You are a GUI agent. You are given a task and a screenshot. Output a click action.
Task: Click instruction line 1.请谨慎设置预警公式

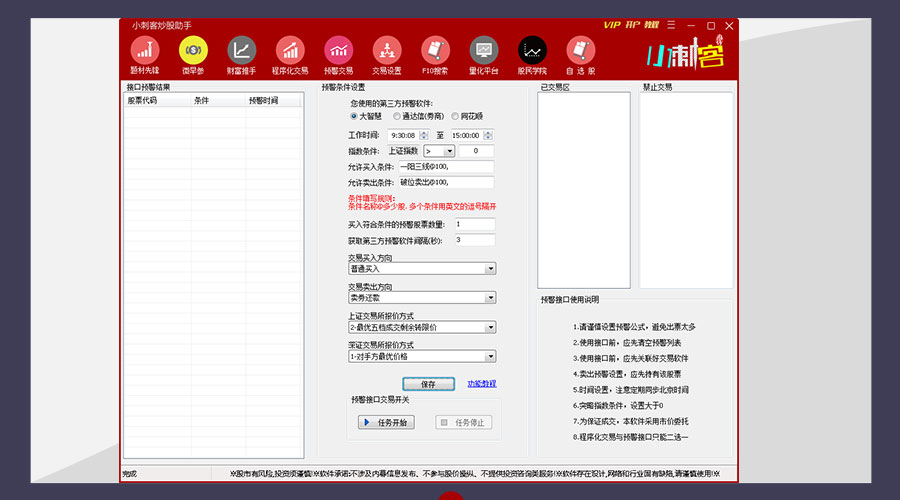pyautogui.click(x=634, y=327)
